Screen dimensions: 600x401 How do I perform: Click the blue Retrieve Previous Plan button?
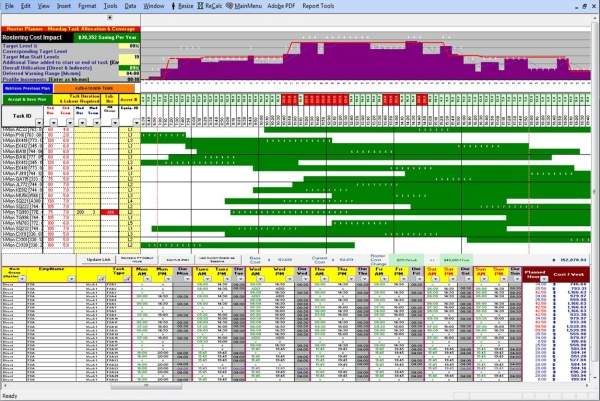tap(29, 89)
